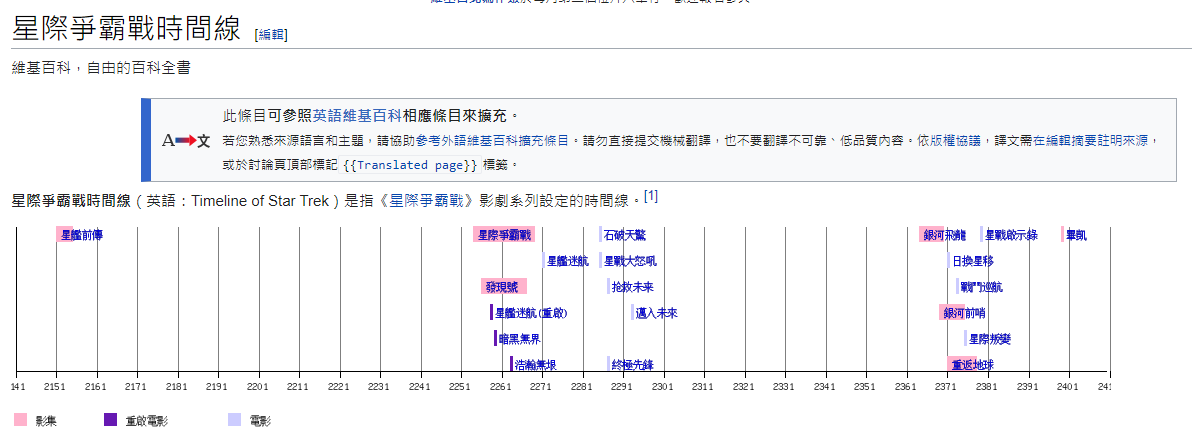Open the 星戰啟示錄 film entry

tap(1010, 235)
